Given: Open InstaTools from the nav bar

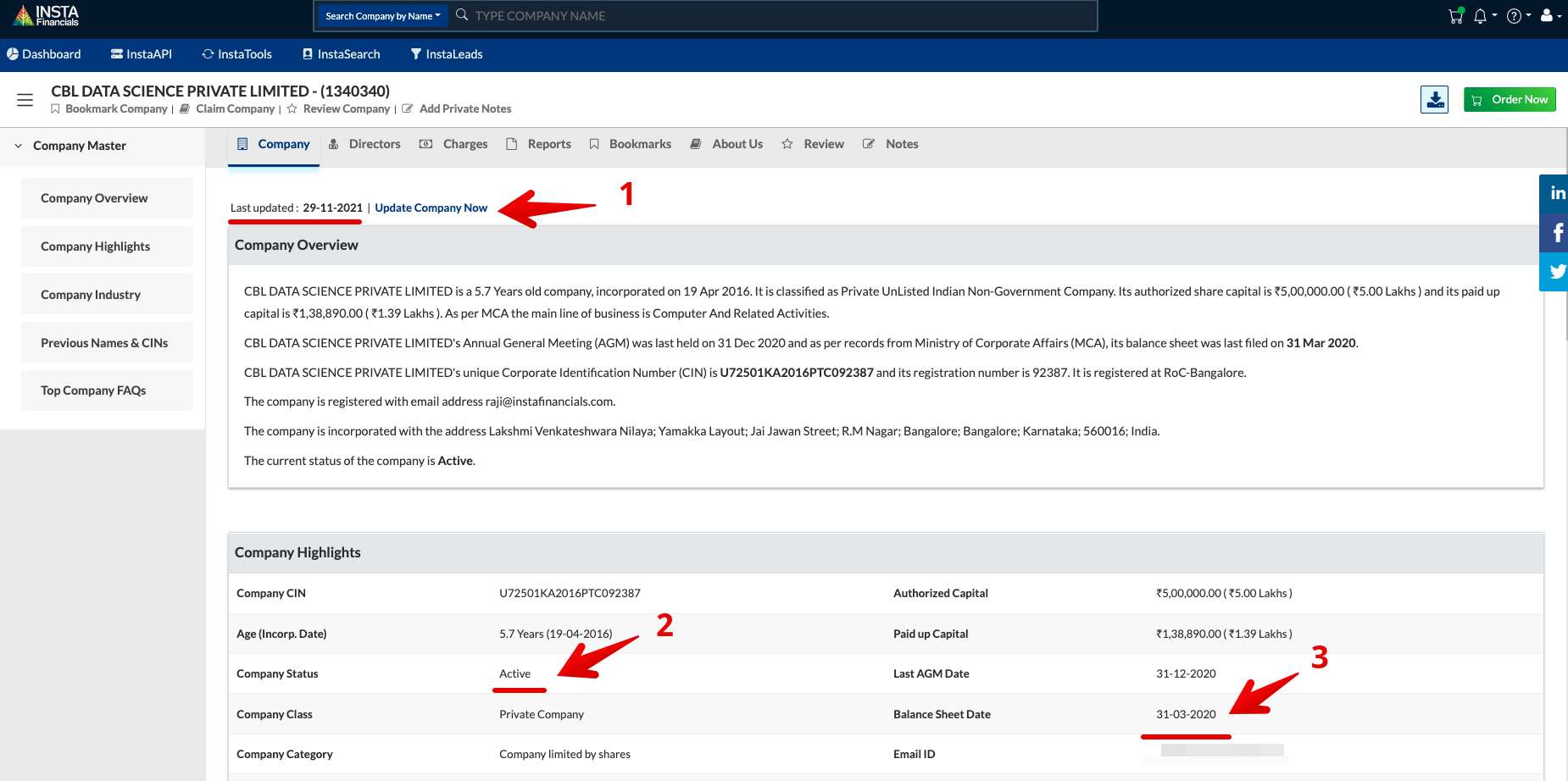Looking at the screenshot, I should click(236, 54).
